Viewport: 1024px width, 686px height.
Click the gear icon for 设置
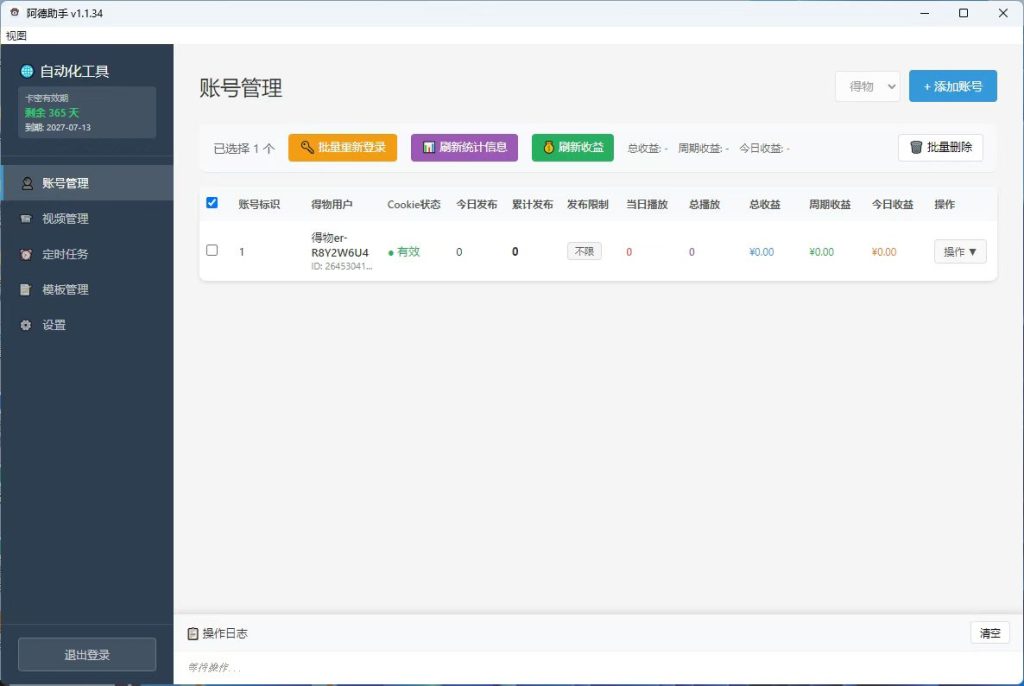click(x=25, y=325)
